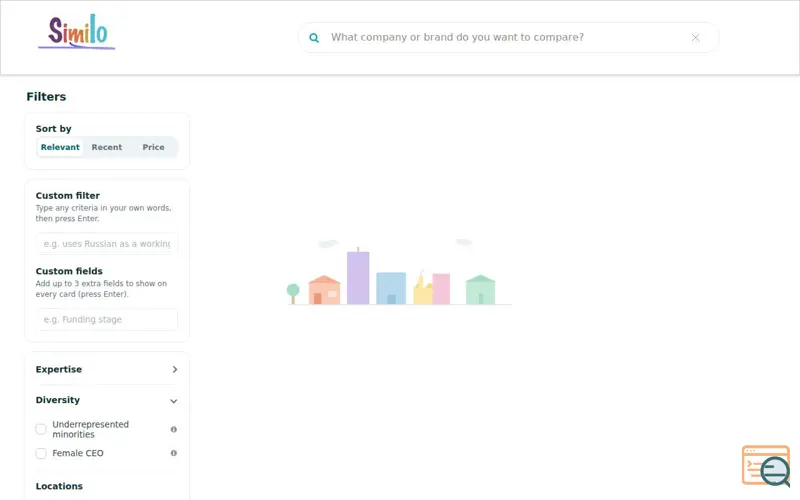
Task: Click the Similo logo
Action: pos(77,32)
